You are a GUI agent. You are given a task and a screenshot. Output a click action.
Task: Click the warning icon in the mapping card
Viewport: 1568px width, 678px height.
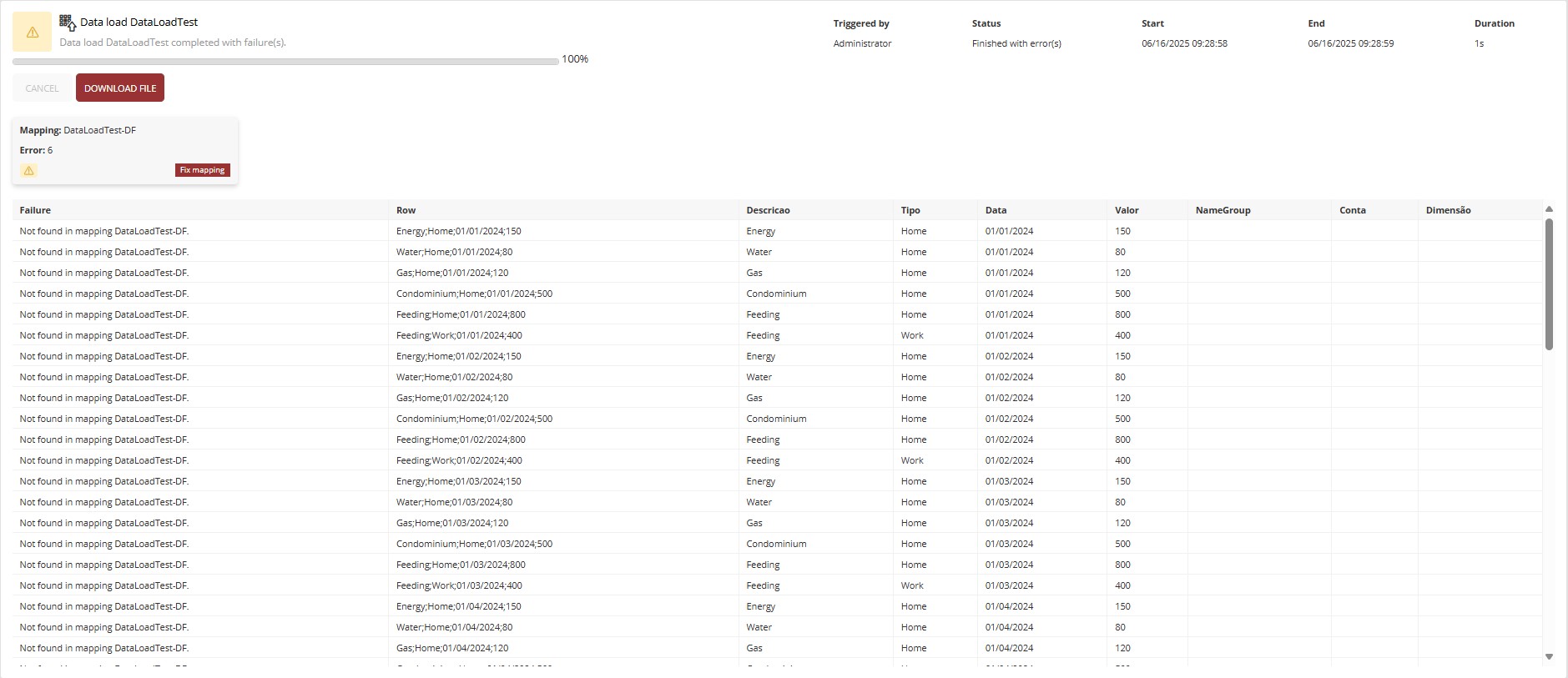coord(29,170)
